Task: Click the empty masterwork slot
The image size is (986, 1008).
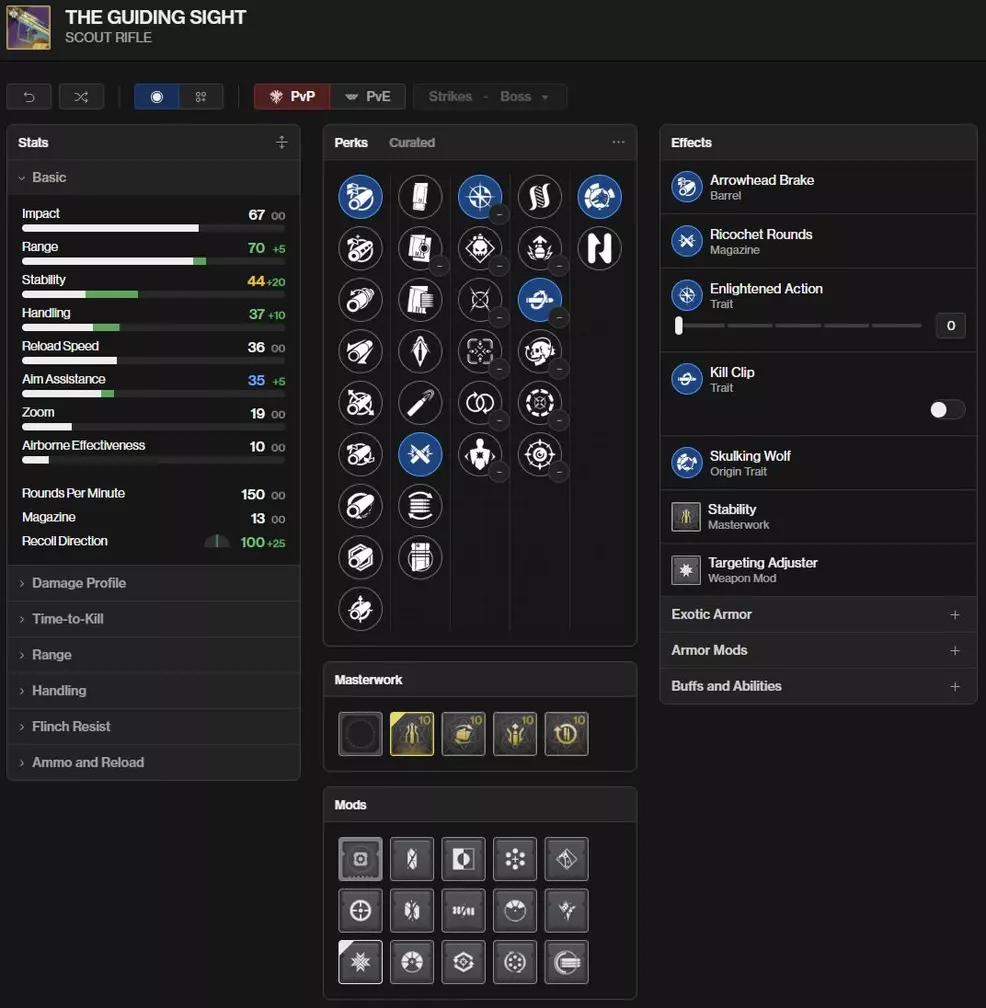Action: coord(360,734)
